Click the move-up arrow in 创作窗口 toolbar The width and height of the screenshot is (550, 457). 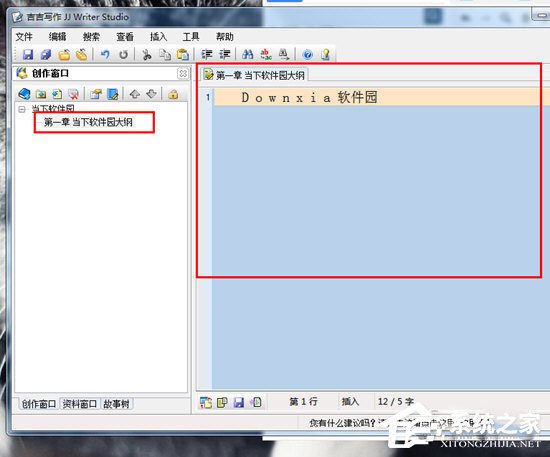tap(135, 94)
